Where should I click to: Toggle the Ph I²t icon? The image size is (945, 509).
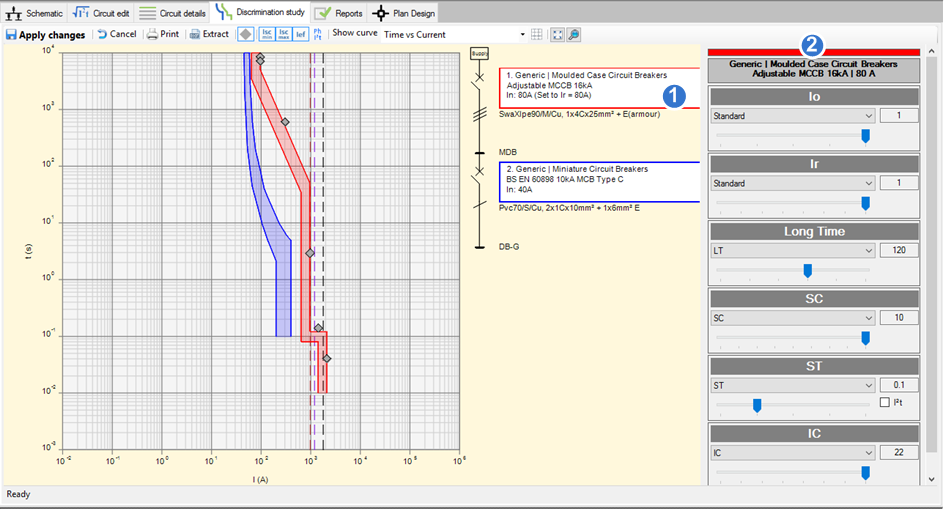[318, 34]
